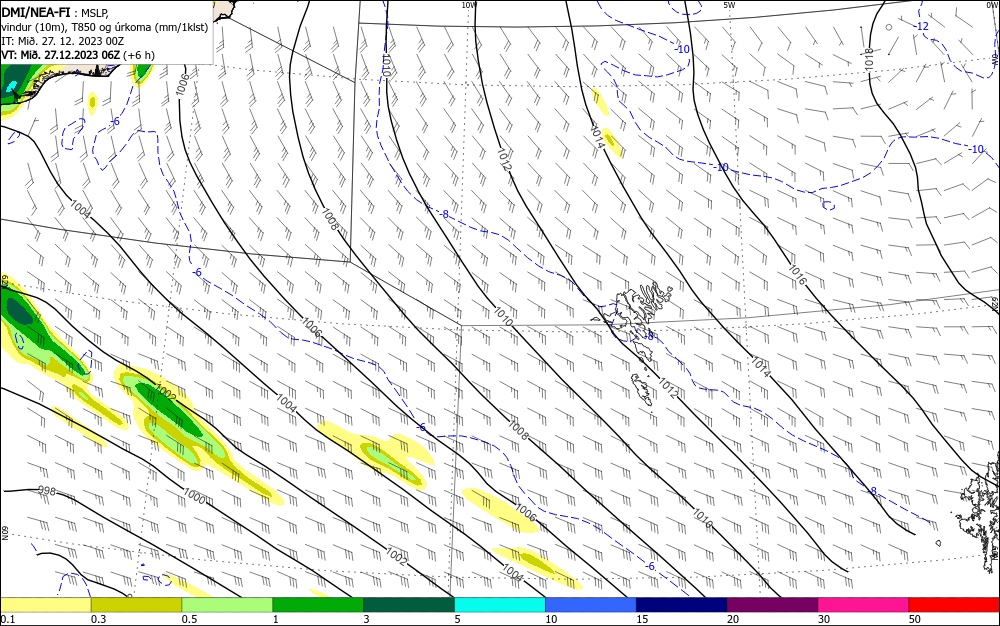Click the '1018' isobar label
The width and height of the screenshot is (1000, 626).
(x=869, y=59)
